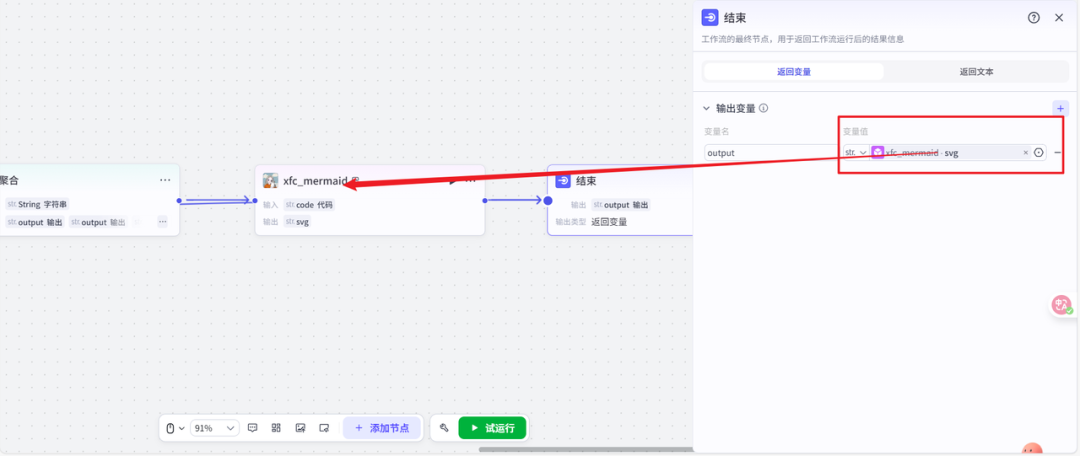Open the 91% zoom level dropdown
Screen dimensions: 1080x456
[214, 428]
